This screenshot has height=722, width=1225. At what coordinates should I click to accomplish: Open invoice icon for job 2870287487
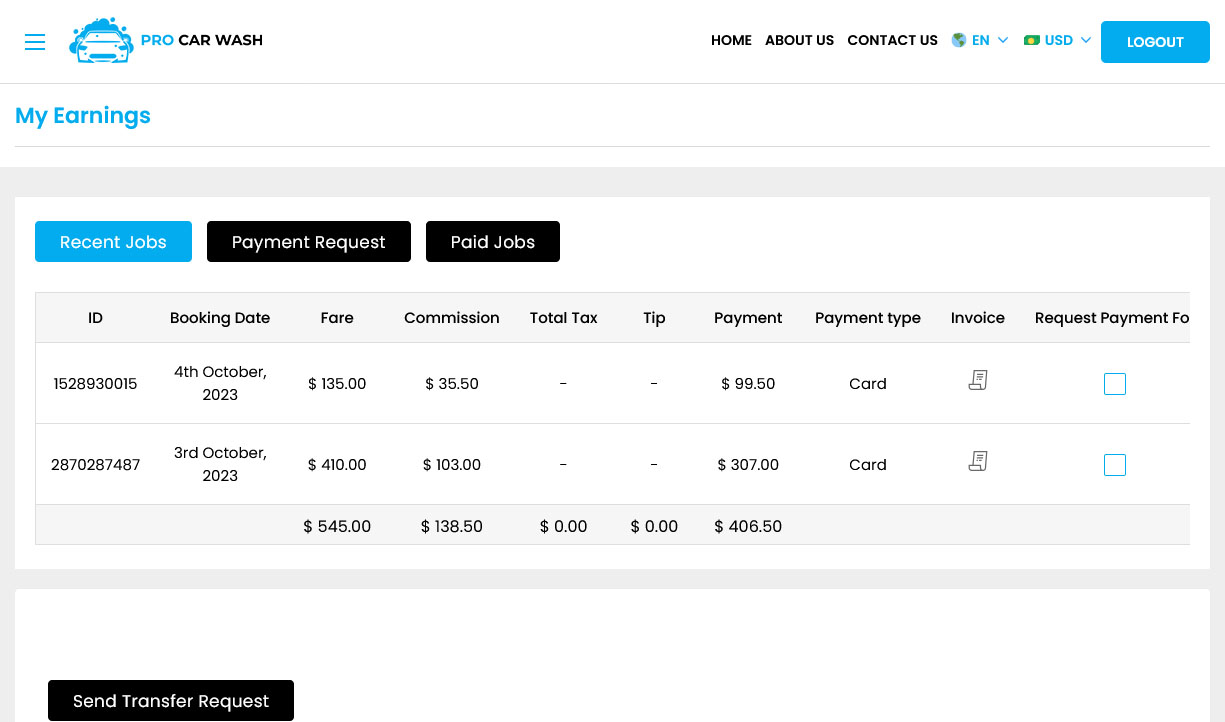click(x=978, y=461)
